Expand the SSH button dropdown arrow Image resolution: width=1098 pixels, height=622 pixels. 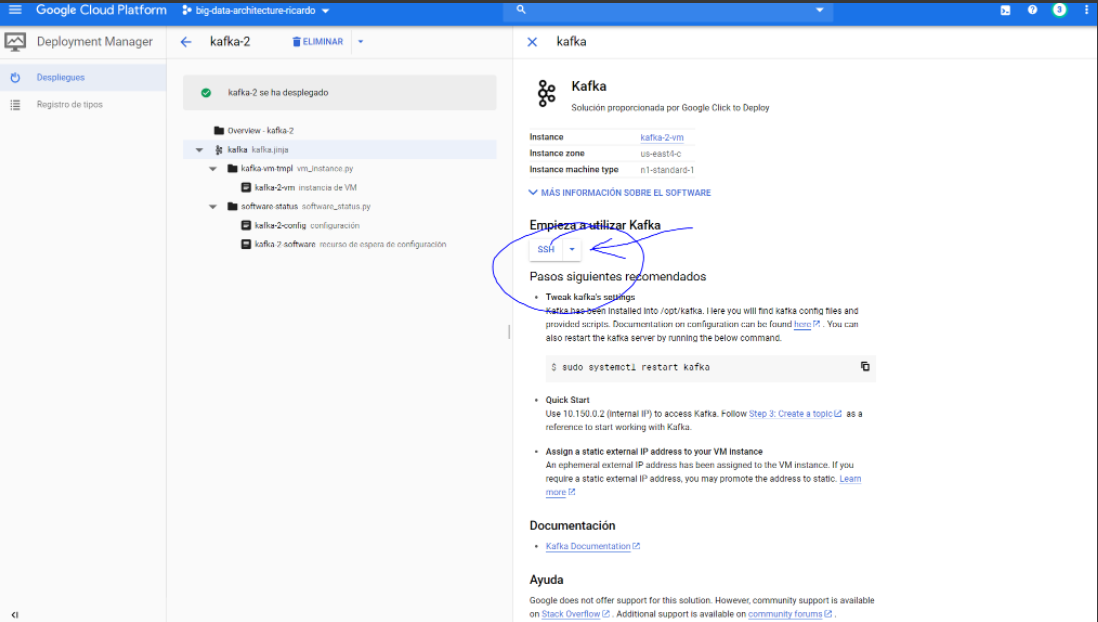click(571, 249)
